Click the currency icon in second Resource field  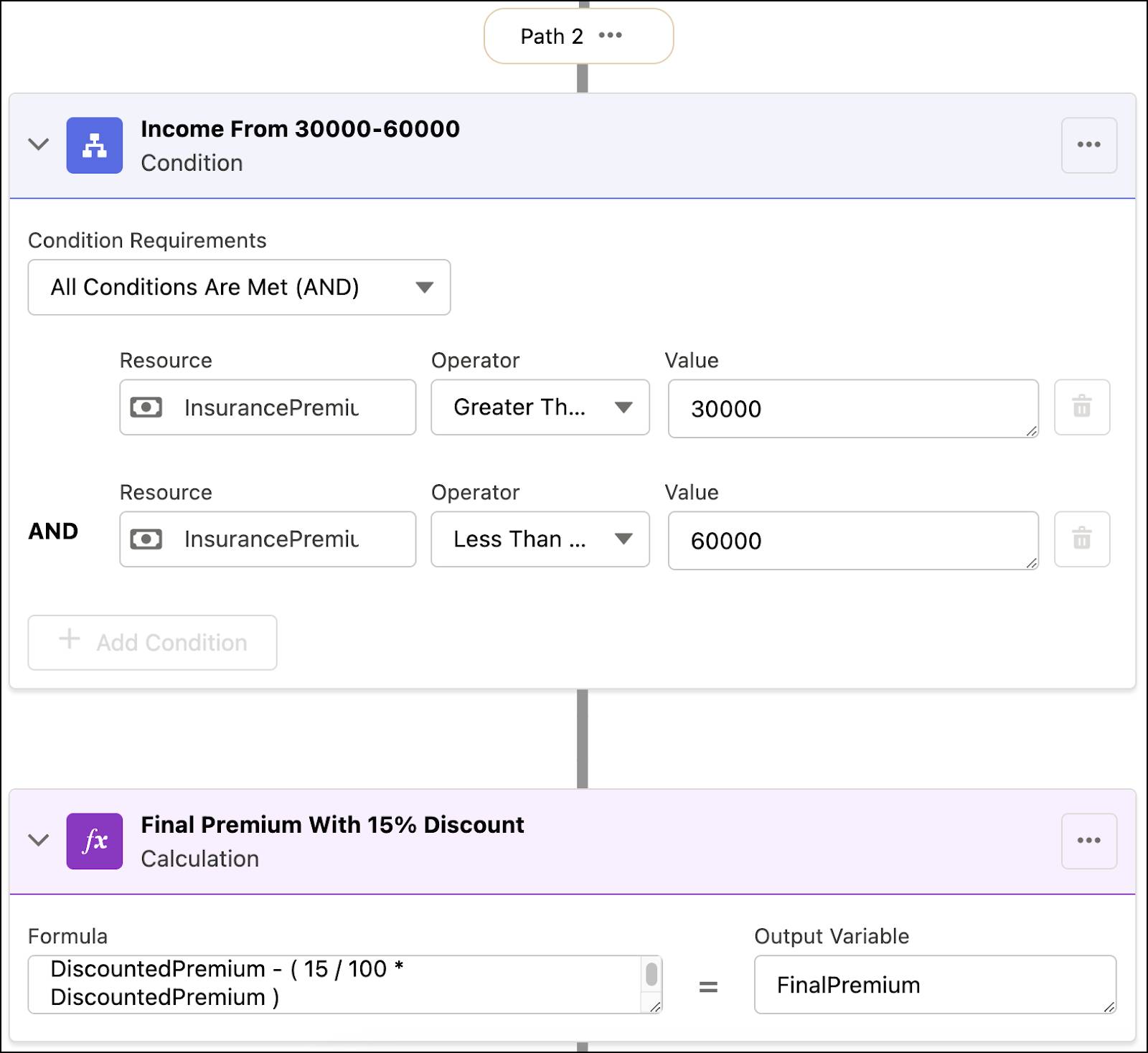[146, 539]
